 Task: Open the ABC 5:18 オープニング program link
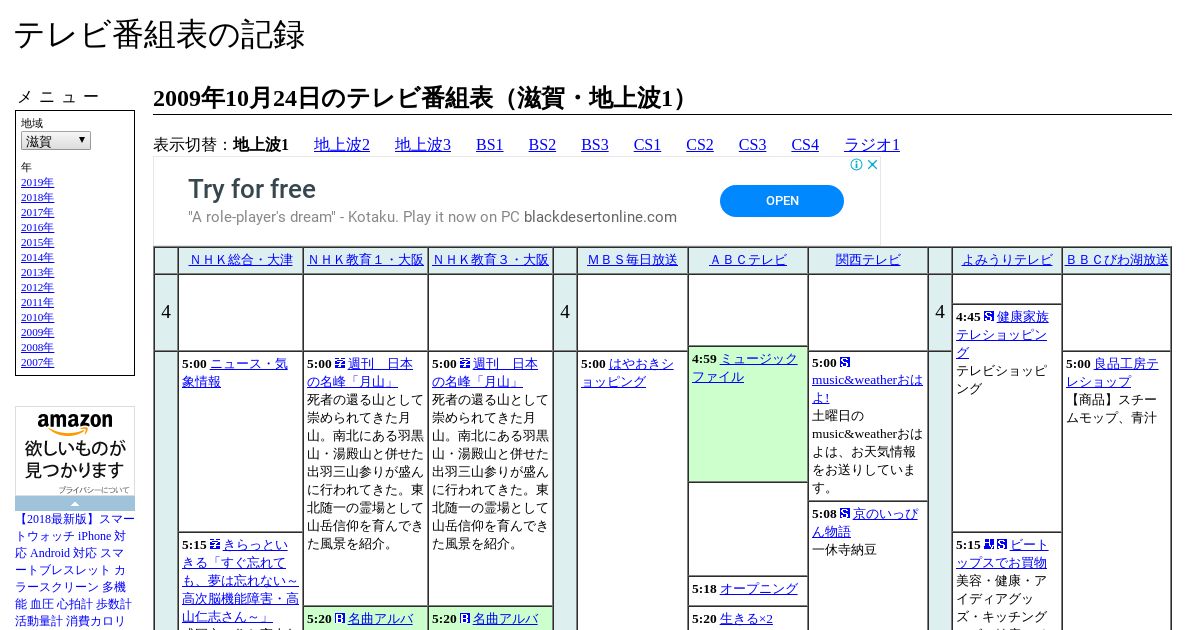(759, 589)
